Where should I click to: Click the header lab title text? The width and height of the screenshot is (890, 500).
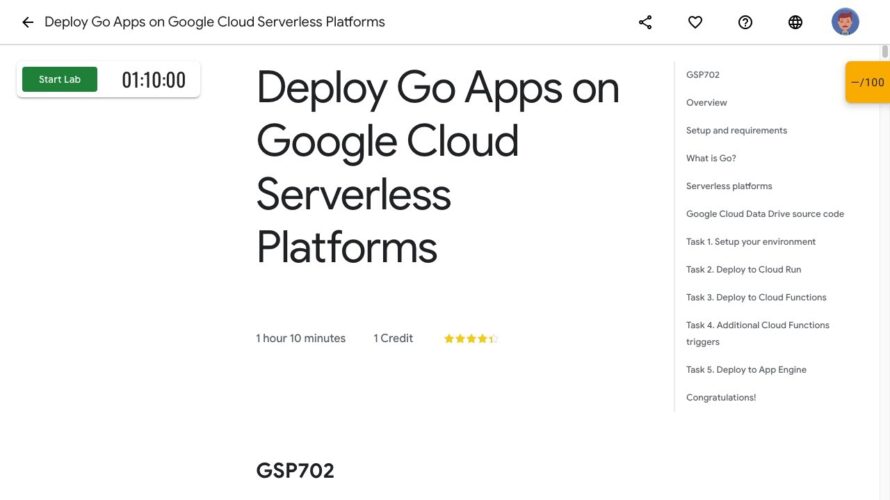tap(215, 22)
